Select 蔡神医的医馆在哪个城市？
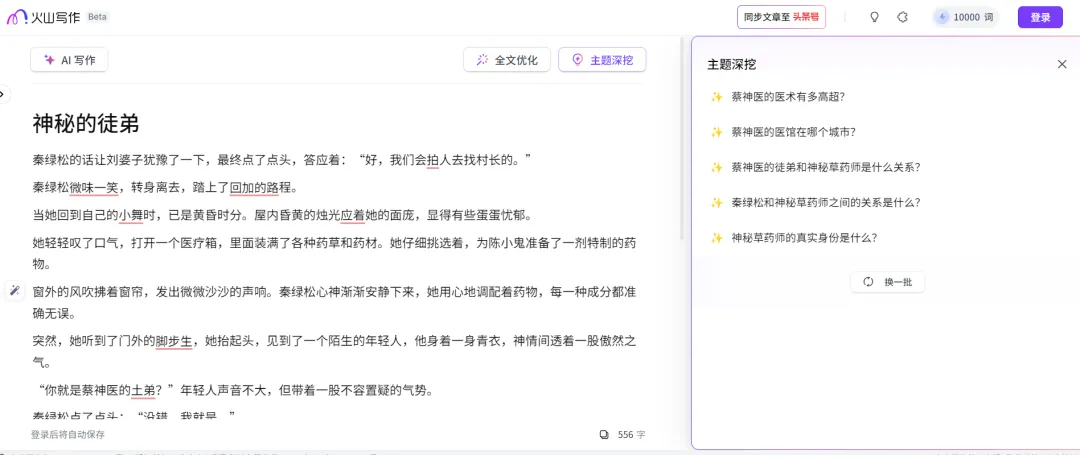This screenshot has width=1080, height=455. pyautogui.click(x=793, y=132)
